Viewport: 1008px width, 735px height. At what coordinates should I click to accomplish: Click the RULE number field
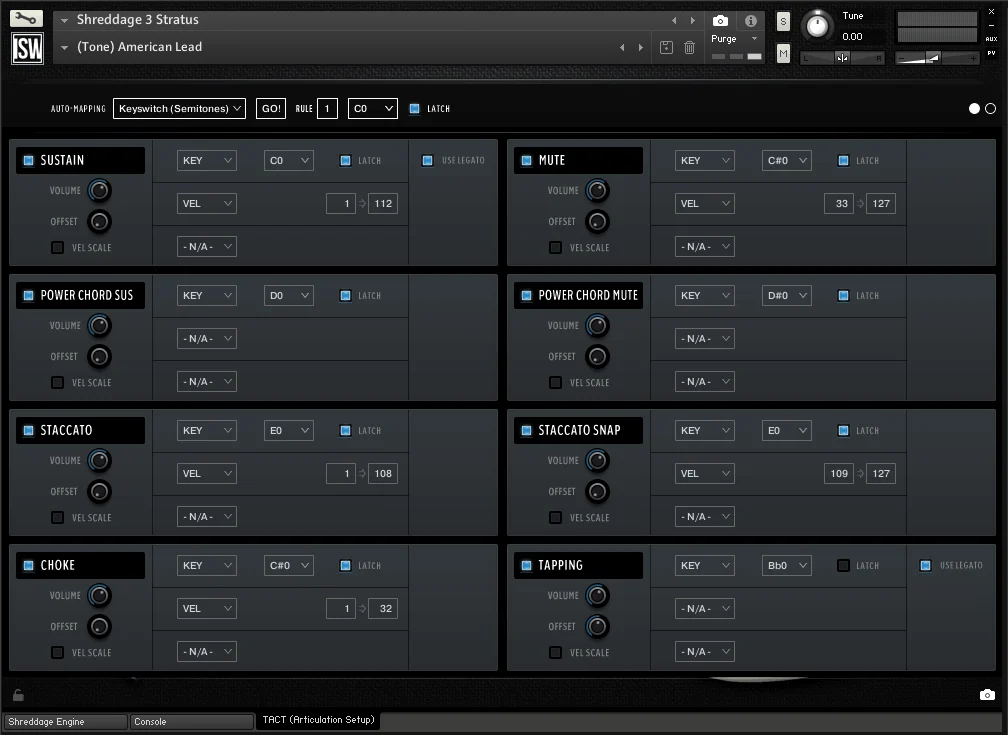(x=327, y=109)
